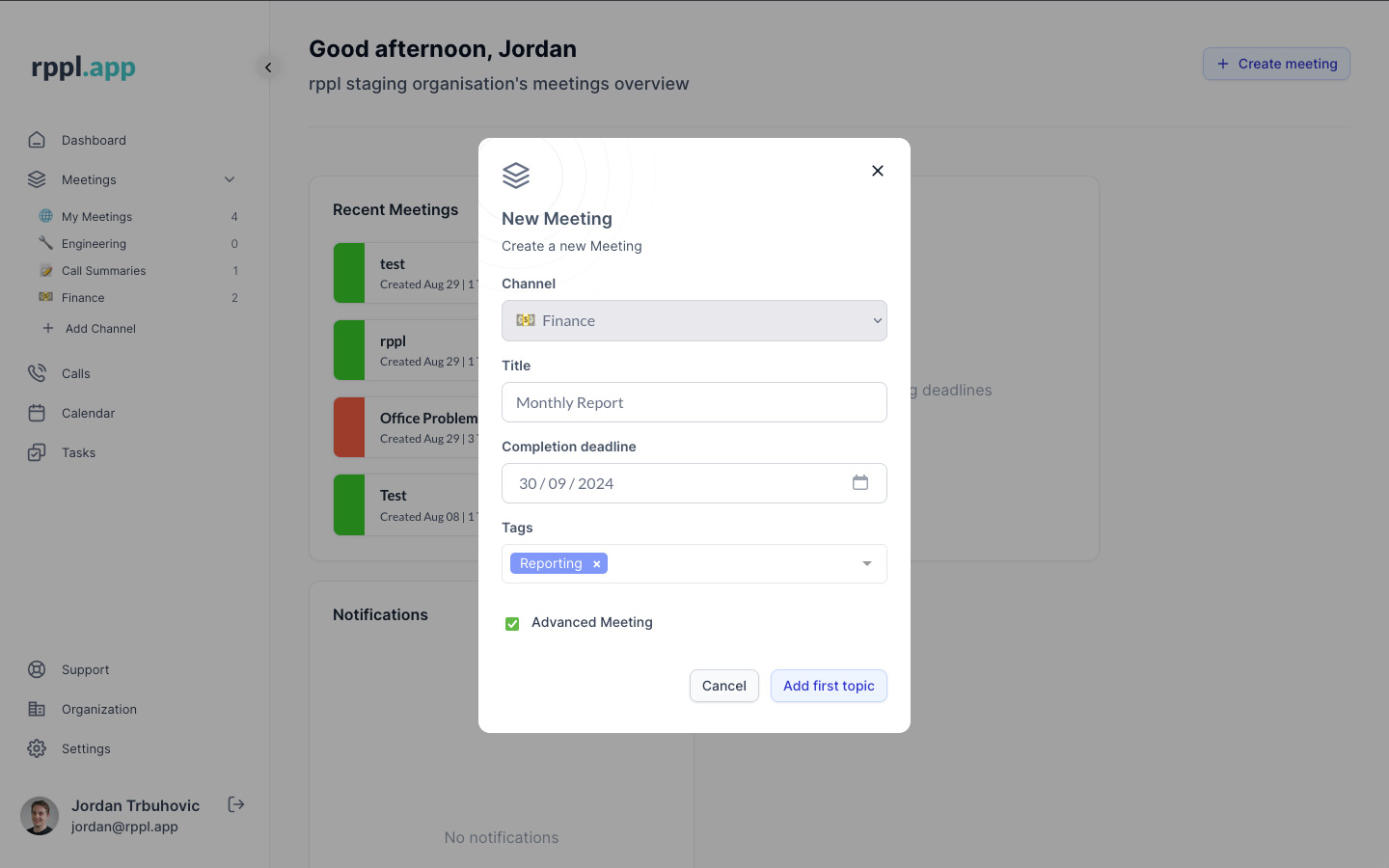Remove the Reporting tag
Viewport: 1389px width, 868px height.
coord(596,564)
